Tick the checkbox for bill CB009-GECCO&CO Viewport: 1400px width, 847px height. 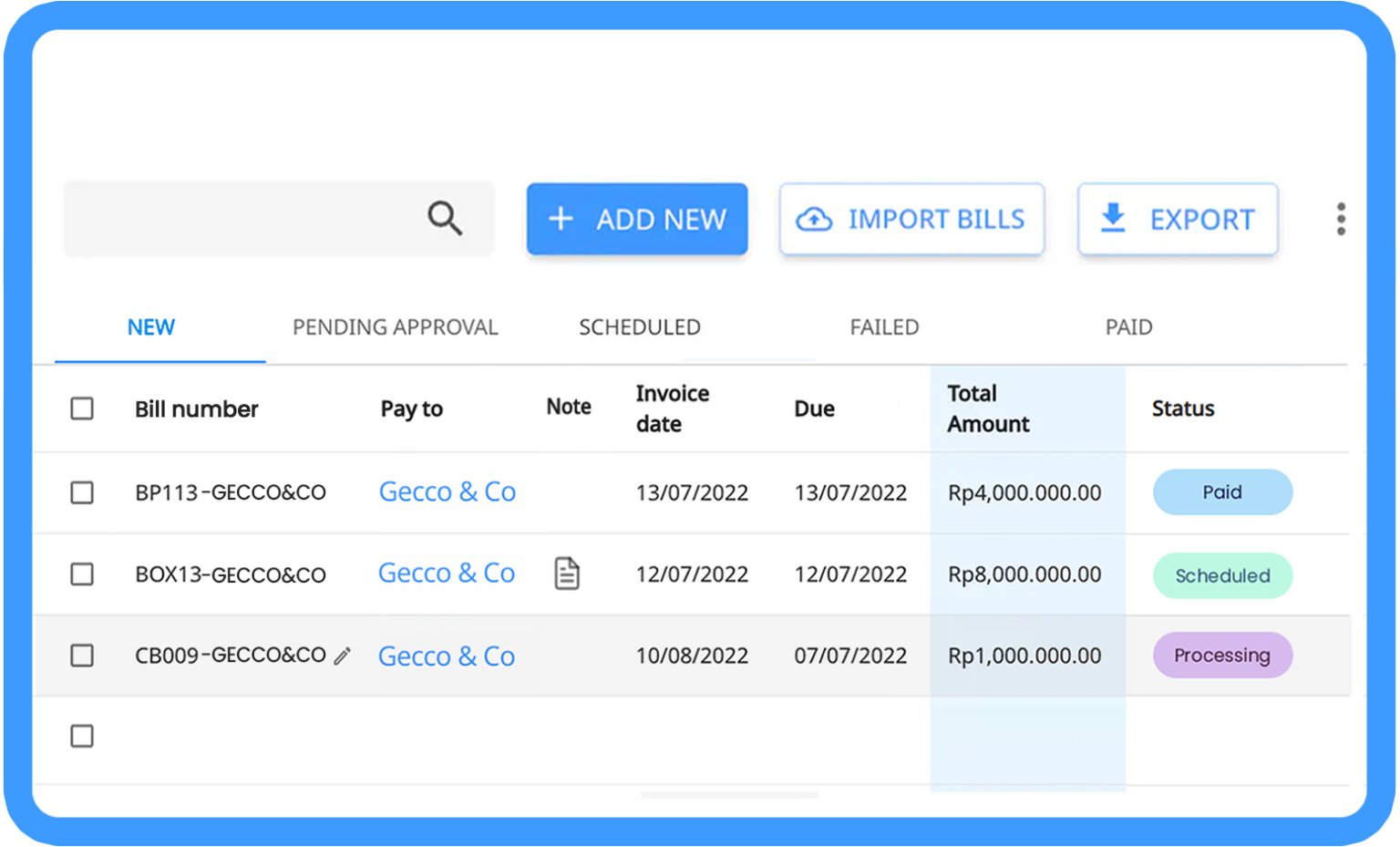tap(82, 656)
